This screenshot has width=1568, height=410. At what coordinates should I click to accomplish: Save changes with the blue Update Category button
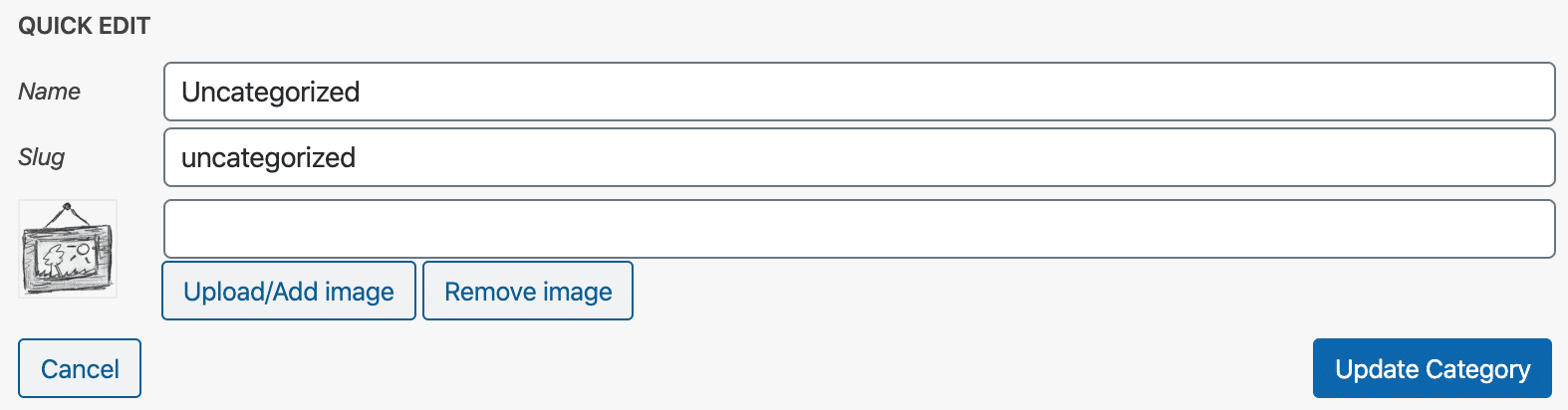(x=1432, y=368)
